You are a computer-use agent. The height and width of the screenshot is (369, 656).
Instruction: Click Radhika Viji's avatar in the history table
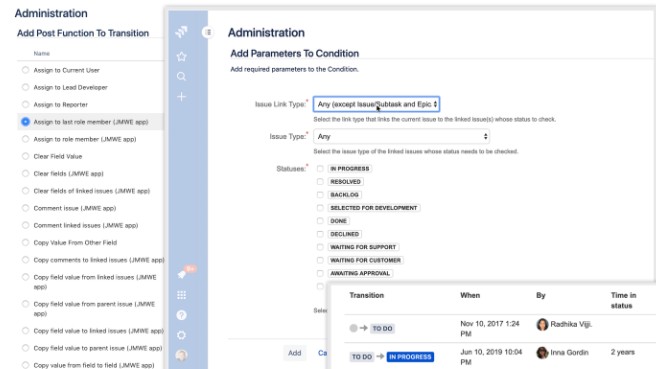tap(542, 324)
